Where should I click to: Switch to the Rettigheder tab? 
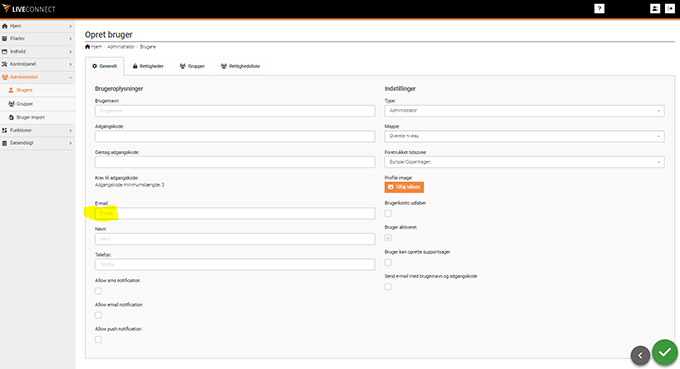(x=148, y=66)
